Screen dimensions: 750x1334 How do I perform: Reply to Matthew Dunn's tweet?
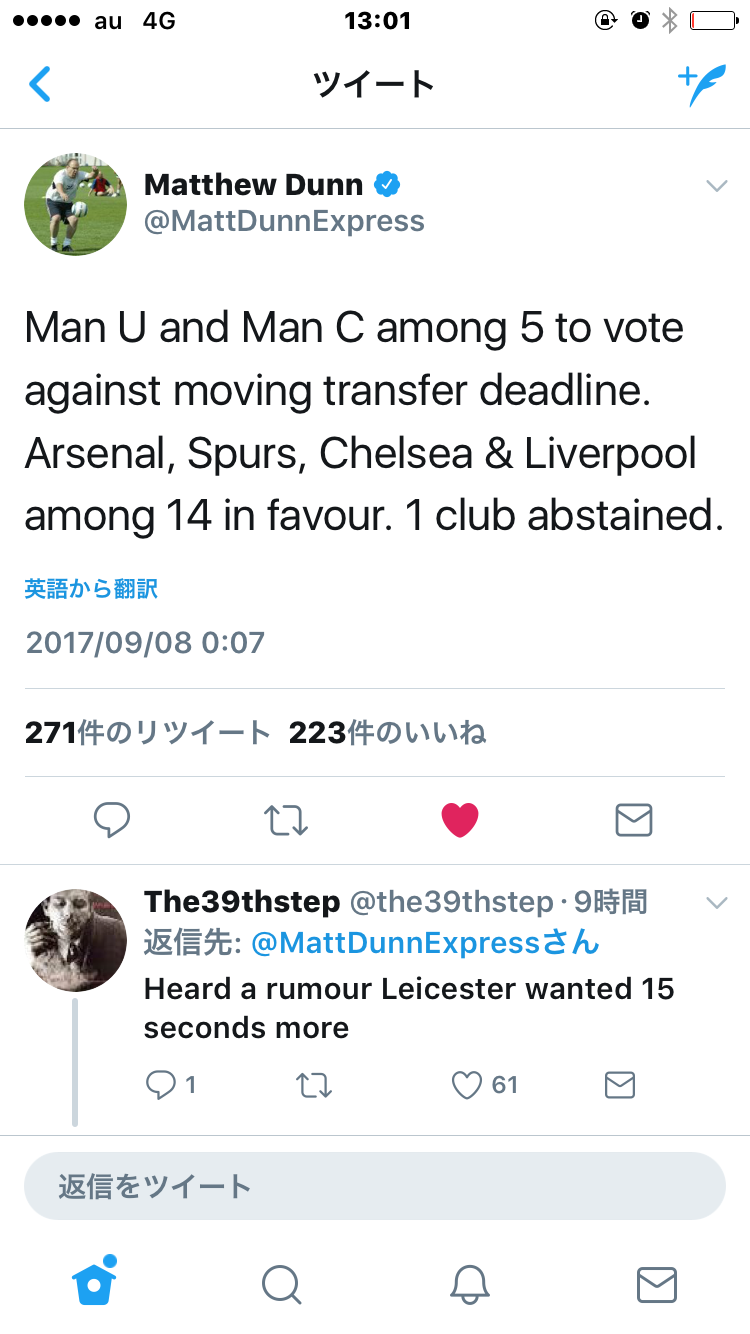(112, 820)
